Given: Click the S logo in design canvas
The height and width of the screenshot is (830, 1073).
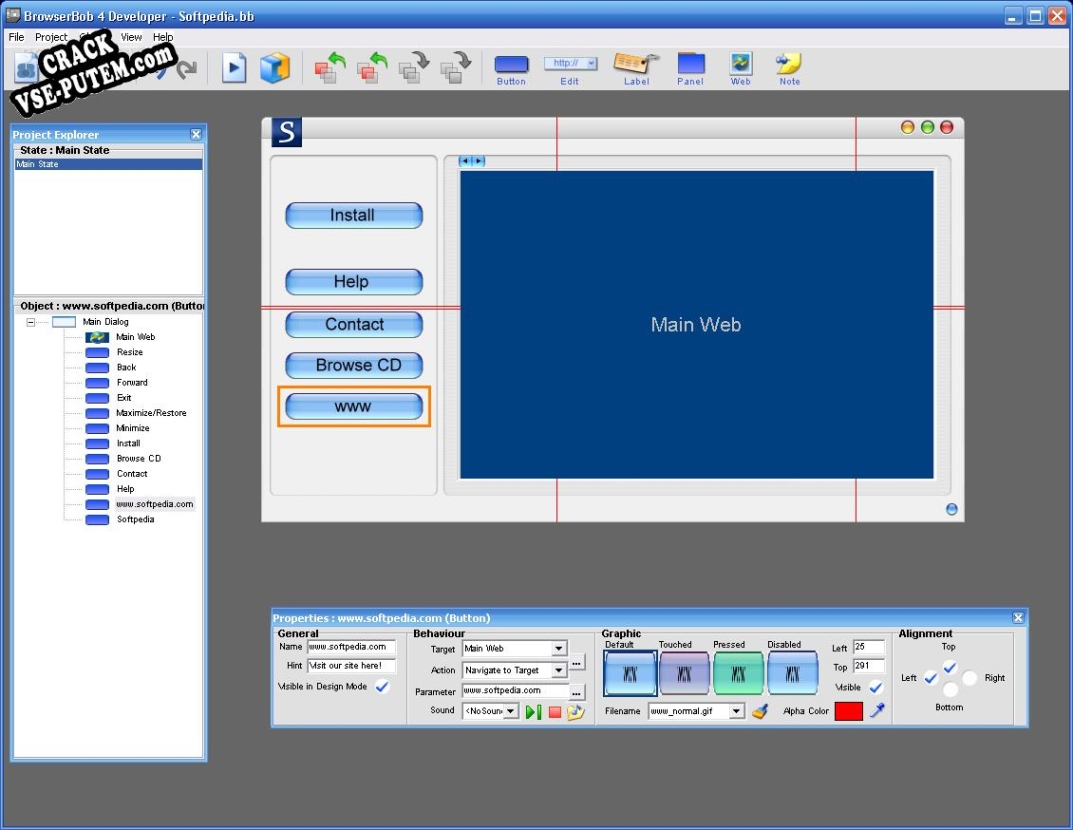Looking at the screenshot, I should tap(287, 132).
